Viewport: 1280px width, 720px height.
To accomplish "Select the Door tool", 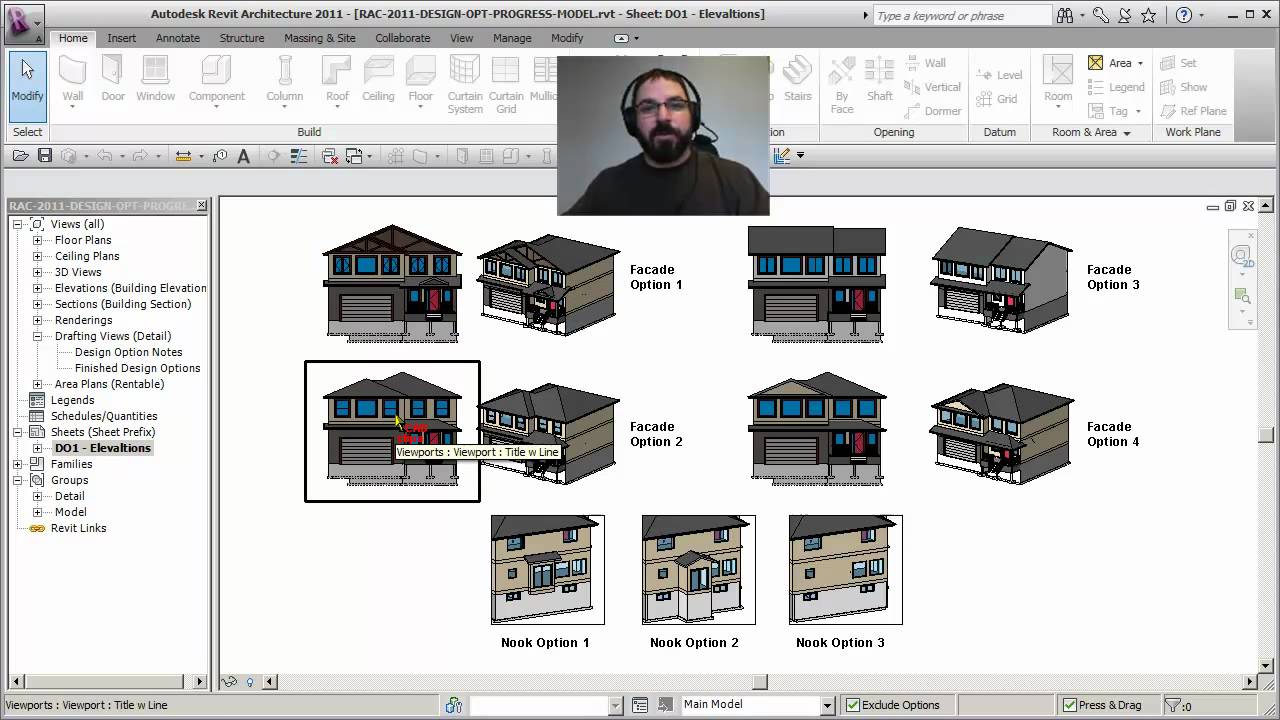I will point(112,80).
